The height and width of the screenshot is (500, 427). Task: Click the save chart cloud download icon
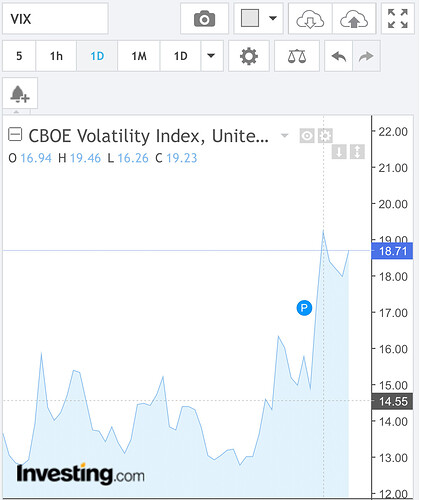[310, 19]
